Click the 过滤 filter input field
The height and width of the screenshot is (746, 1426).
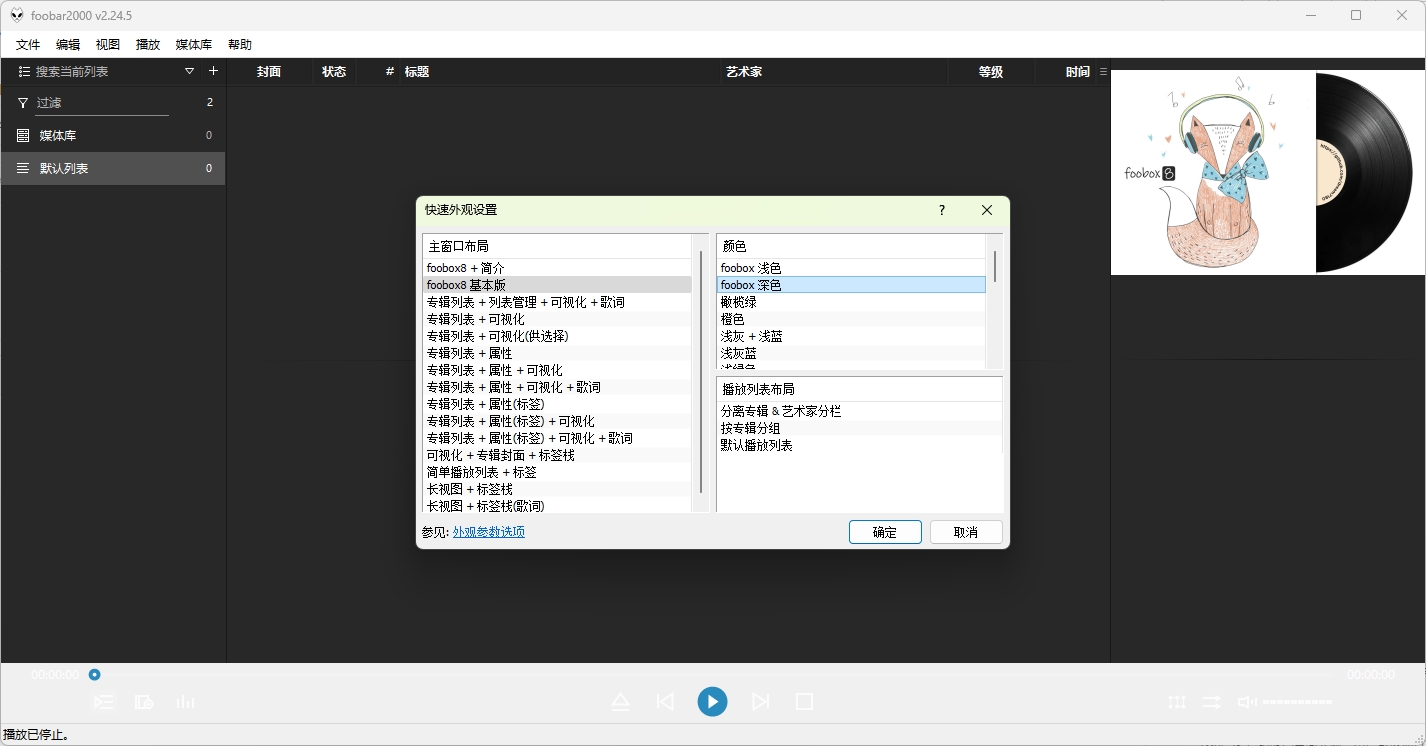101,103
